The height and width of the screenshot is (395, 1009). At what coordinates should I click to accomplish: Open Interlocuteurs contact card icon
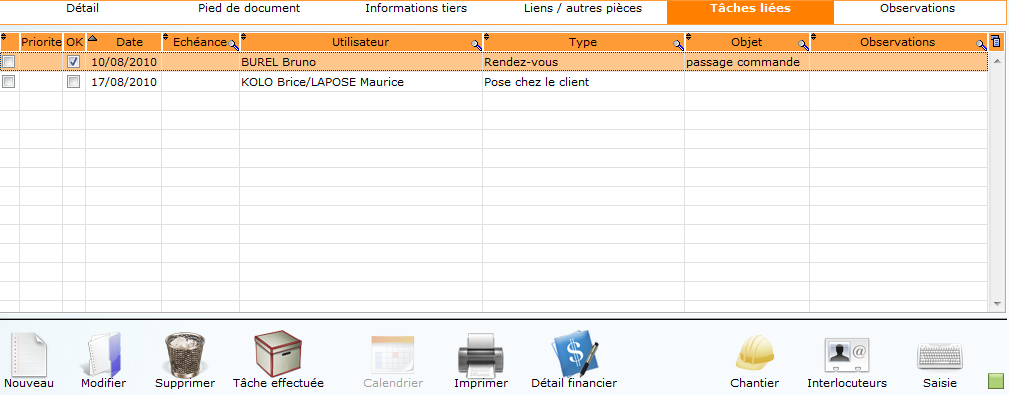pos(847,354)
